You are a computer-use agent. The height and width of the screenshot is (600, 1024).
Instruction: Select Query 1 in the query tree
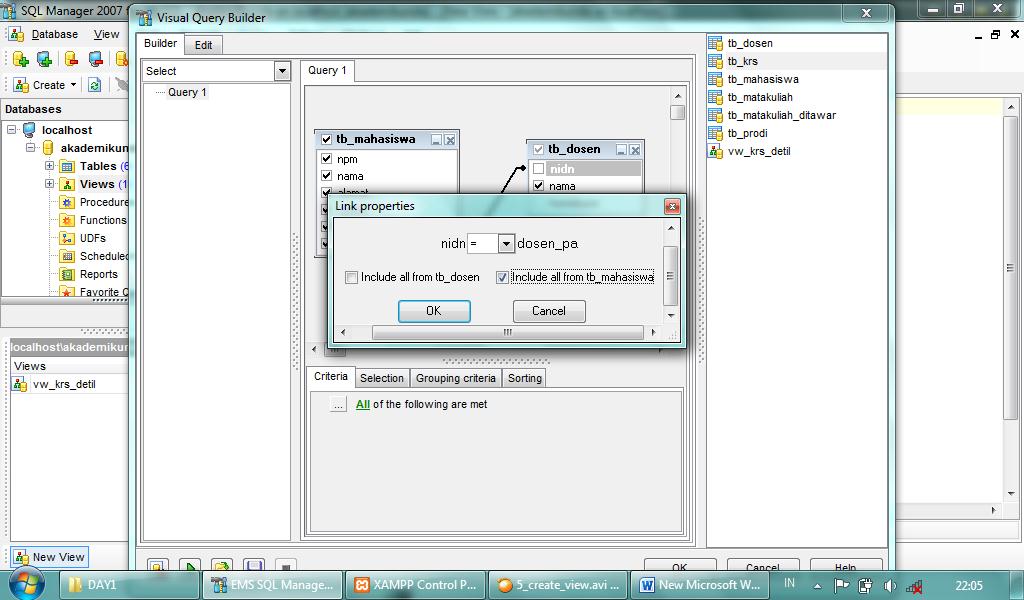(x=187, y=92)
